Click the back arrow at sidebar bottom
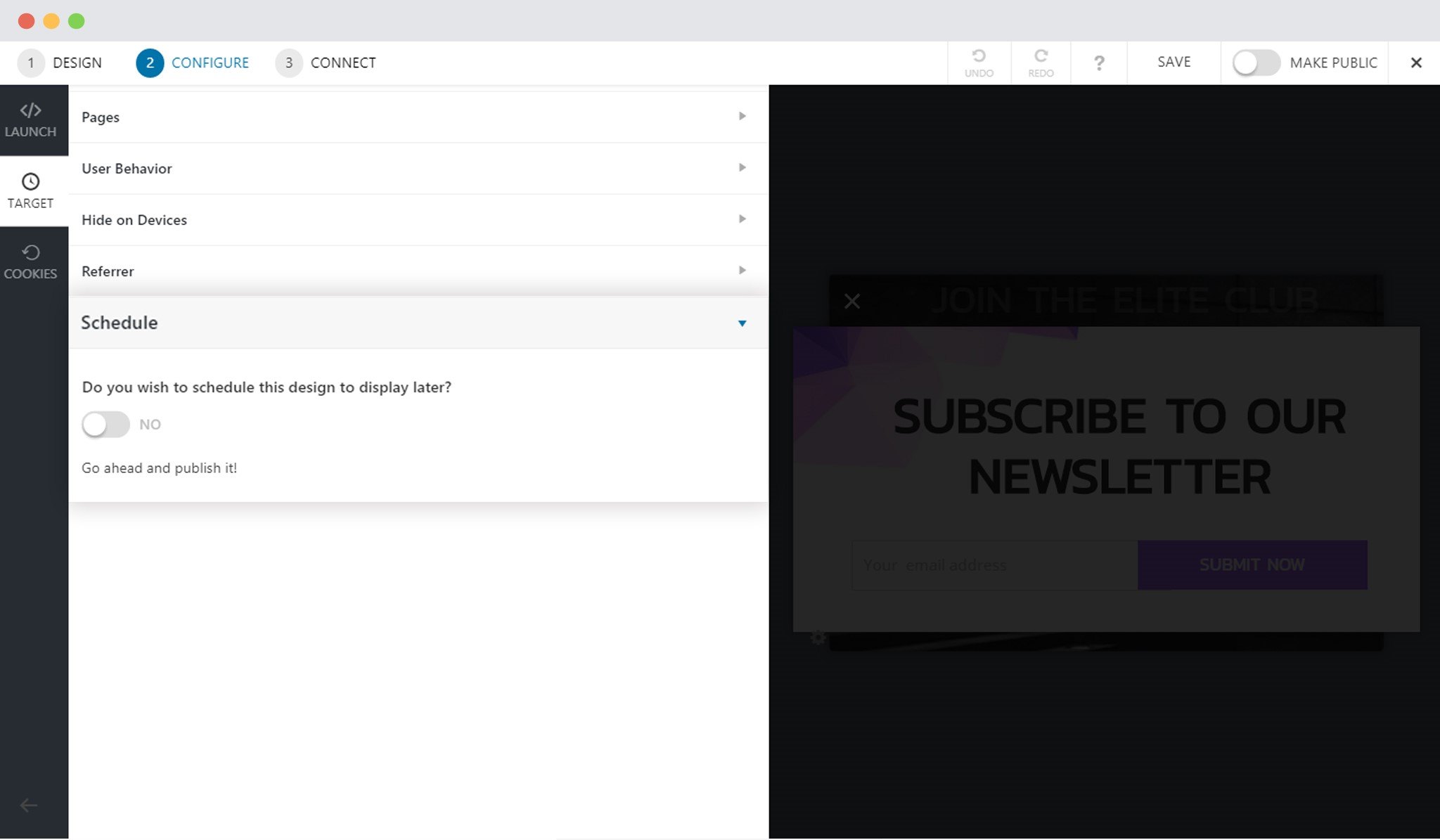The height and width of the screenshot is (840, 1440). coord(29,805)
